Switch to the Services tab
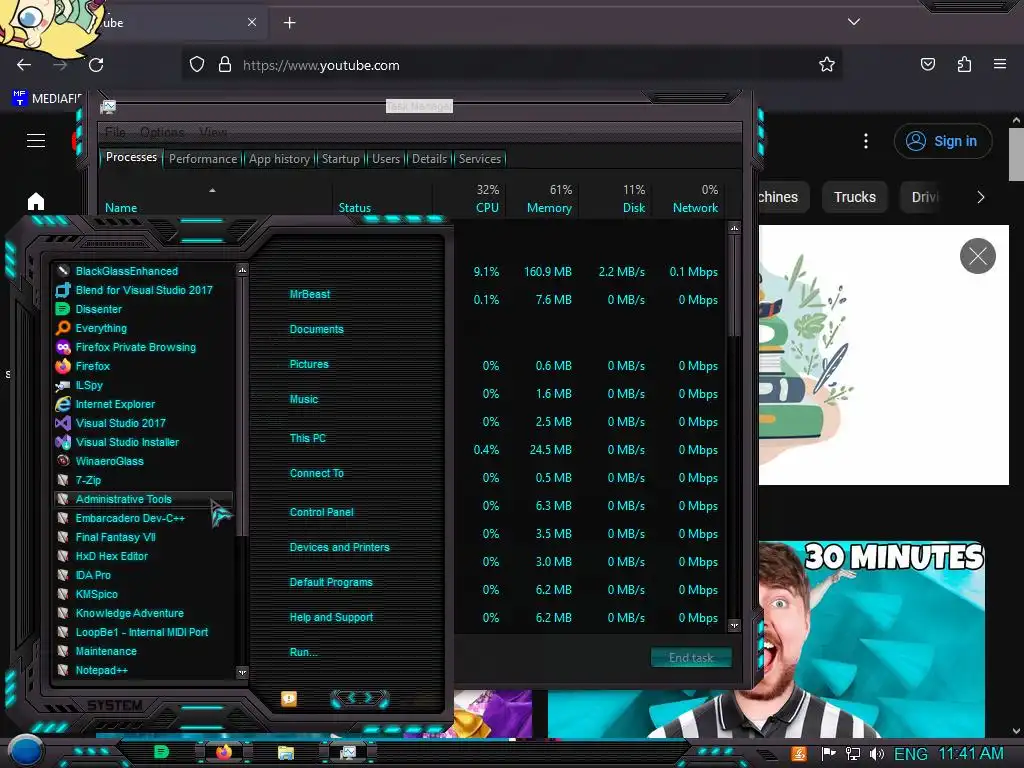1024x768 pixels. tap(479, 159)
